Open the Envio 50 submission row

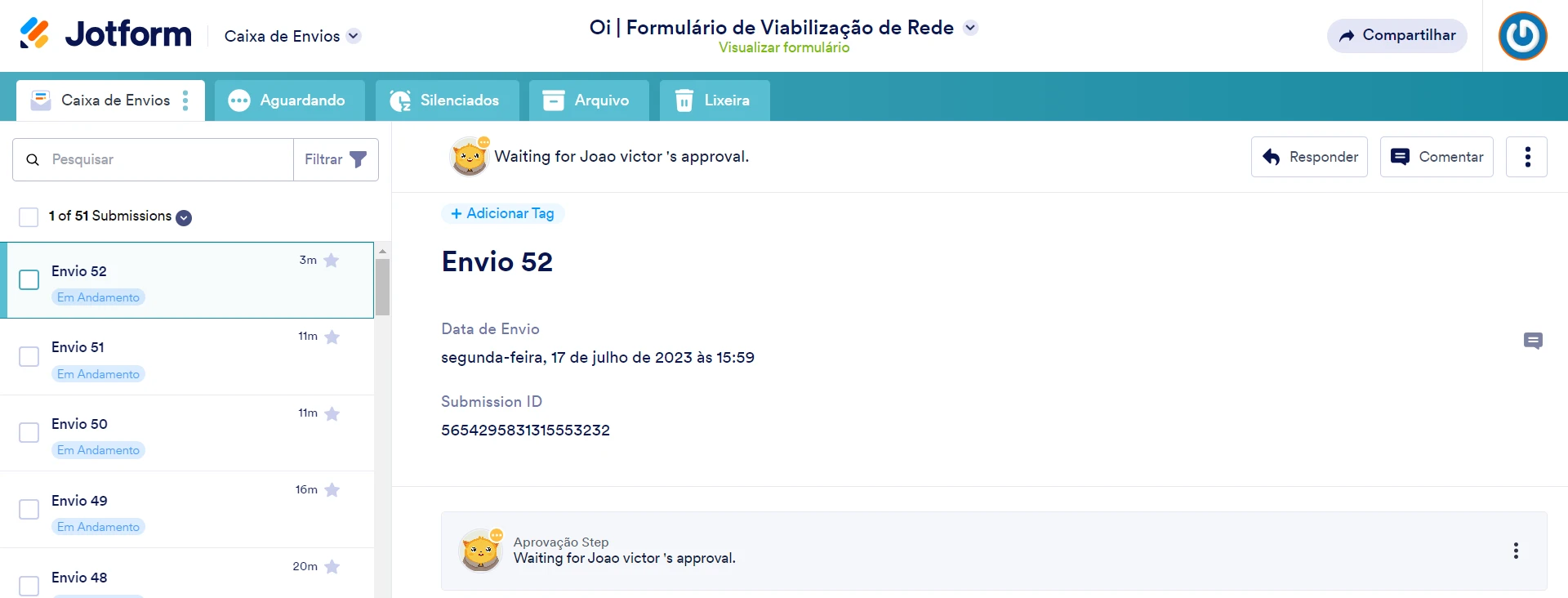click(x=187, y=433)
